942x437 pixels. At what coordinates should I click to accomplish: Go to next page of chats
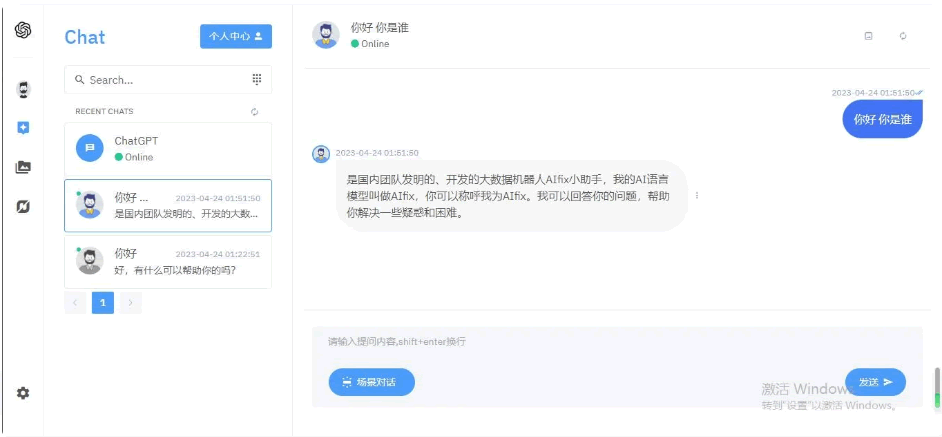click(131, 302)
